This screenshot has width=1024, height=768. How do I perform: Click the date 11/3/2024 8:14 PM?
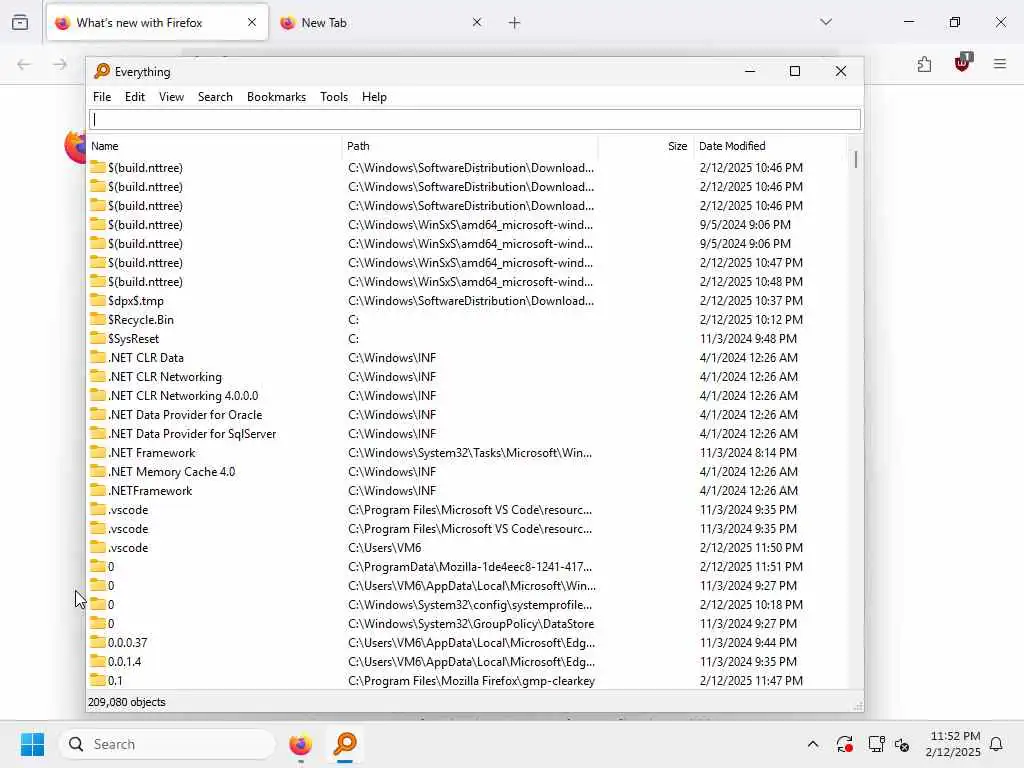748,453
